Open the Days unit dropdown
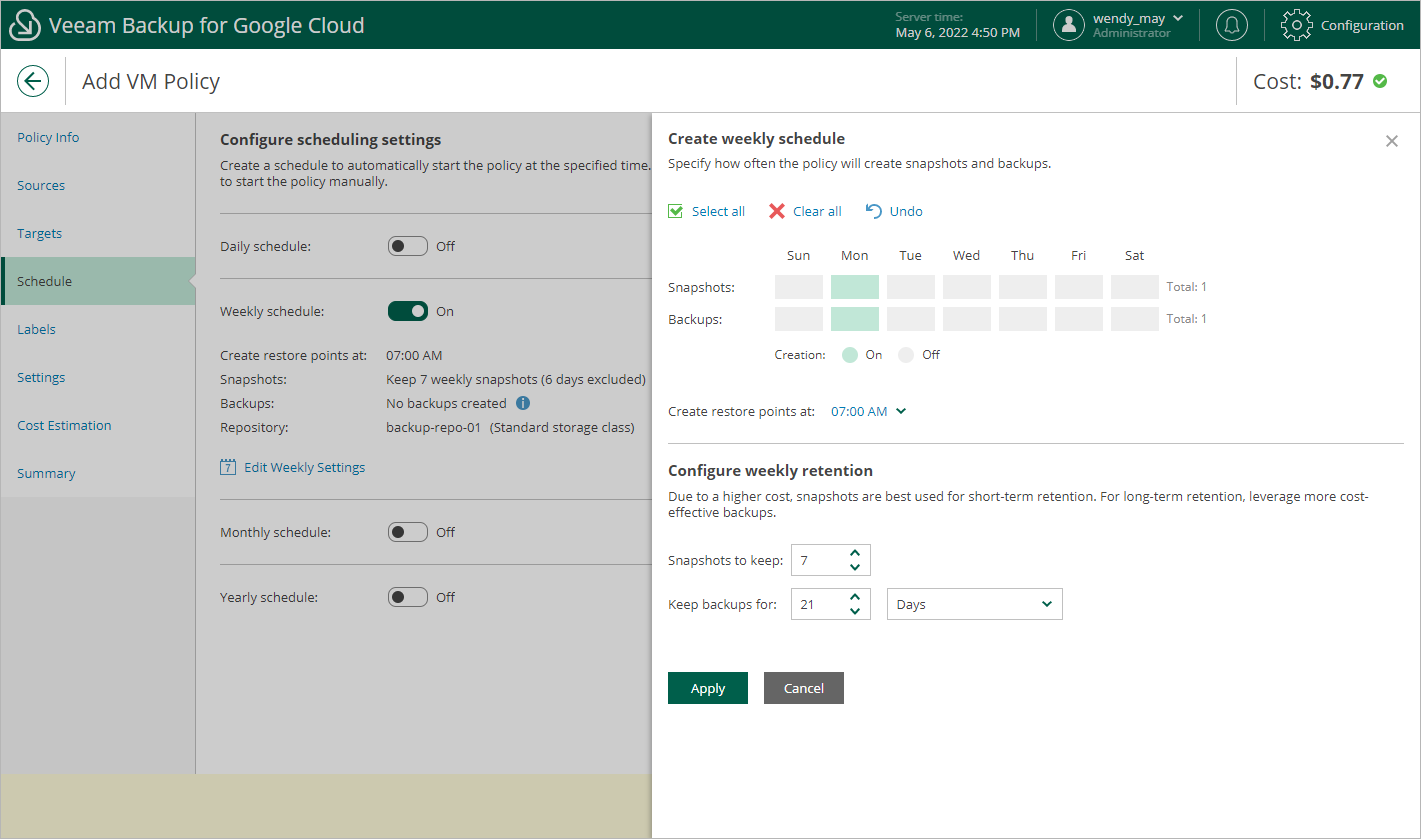Image resolution: width=1421 pixels, height=839 pixels. pyautogui.click(x=975, y=604)
